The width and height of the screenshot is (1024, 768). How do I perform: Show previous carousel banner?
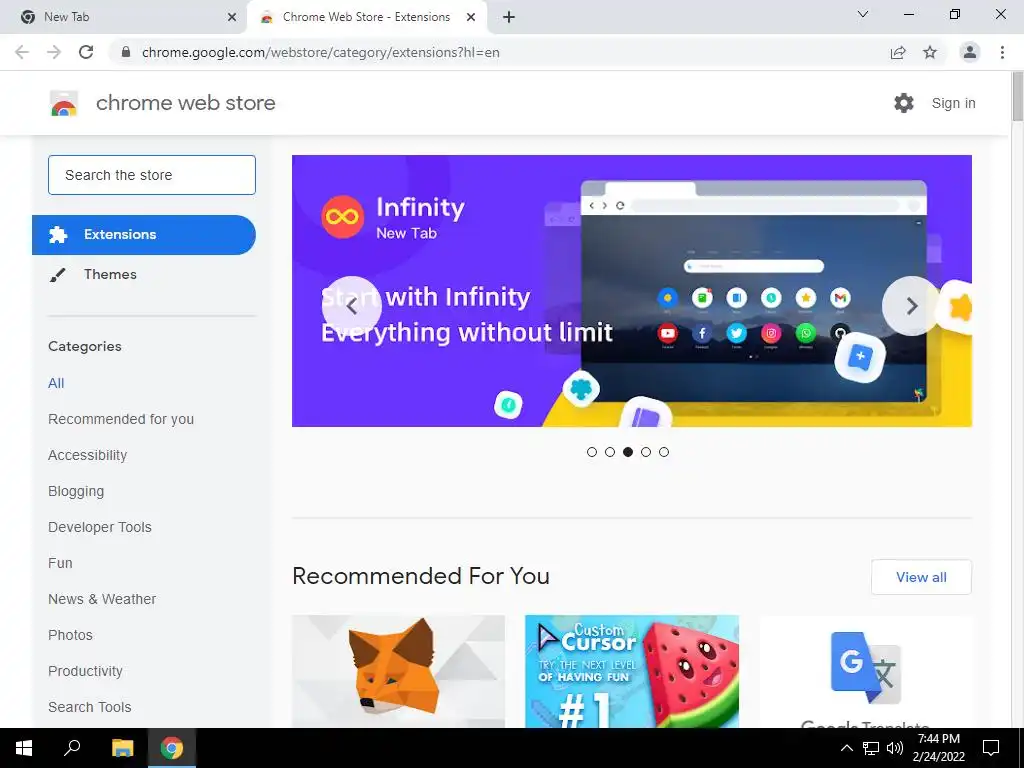click(x=351, y=306)
